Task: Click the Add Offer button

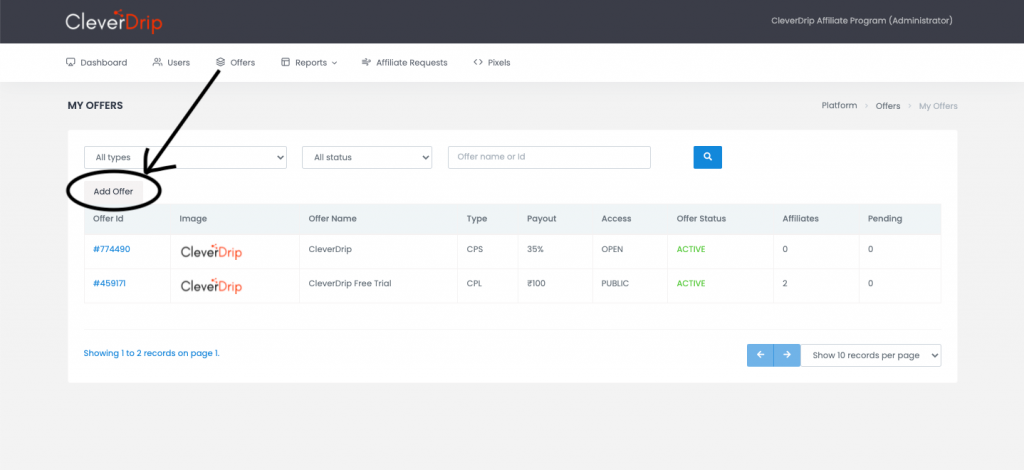Action: (x=113, y=192)
